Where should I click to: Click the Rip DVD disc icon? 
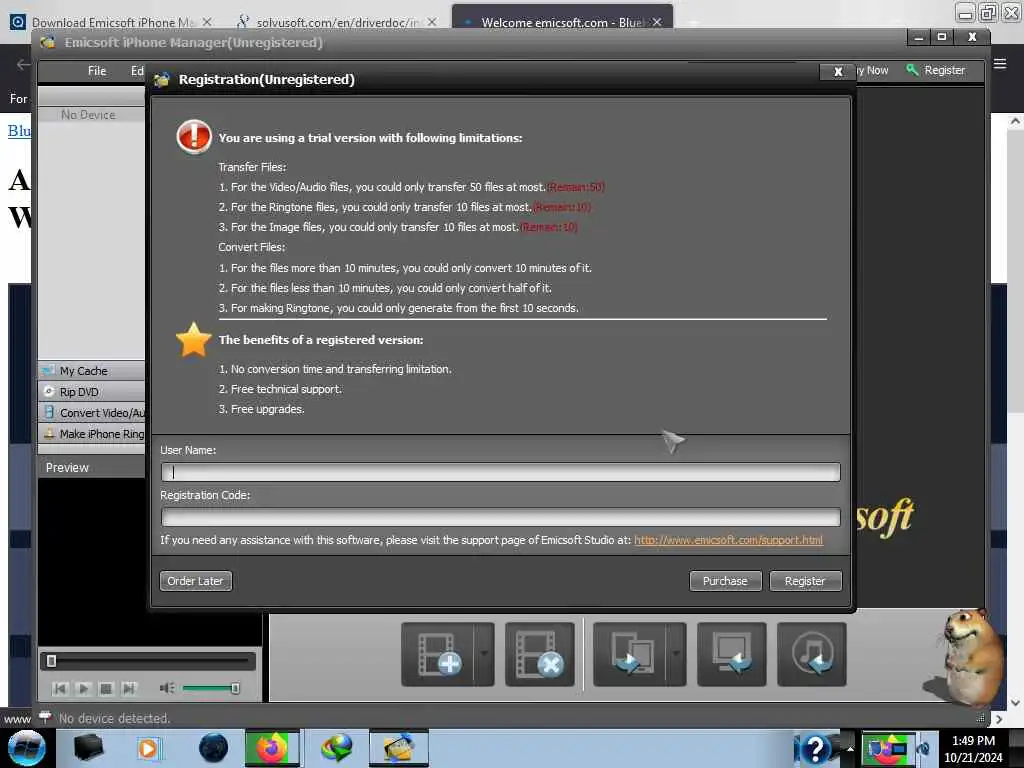click(48, 391)
